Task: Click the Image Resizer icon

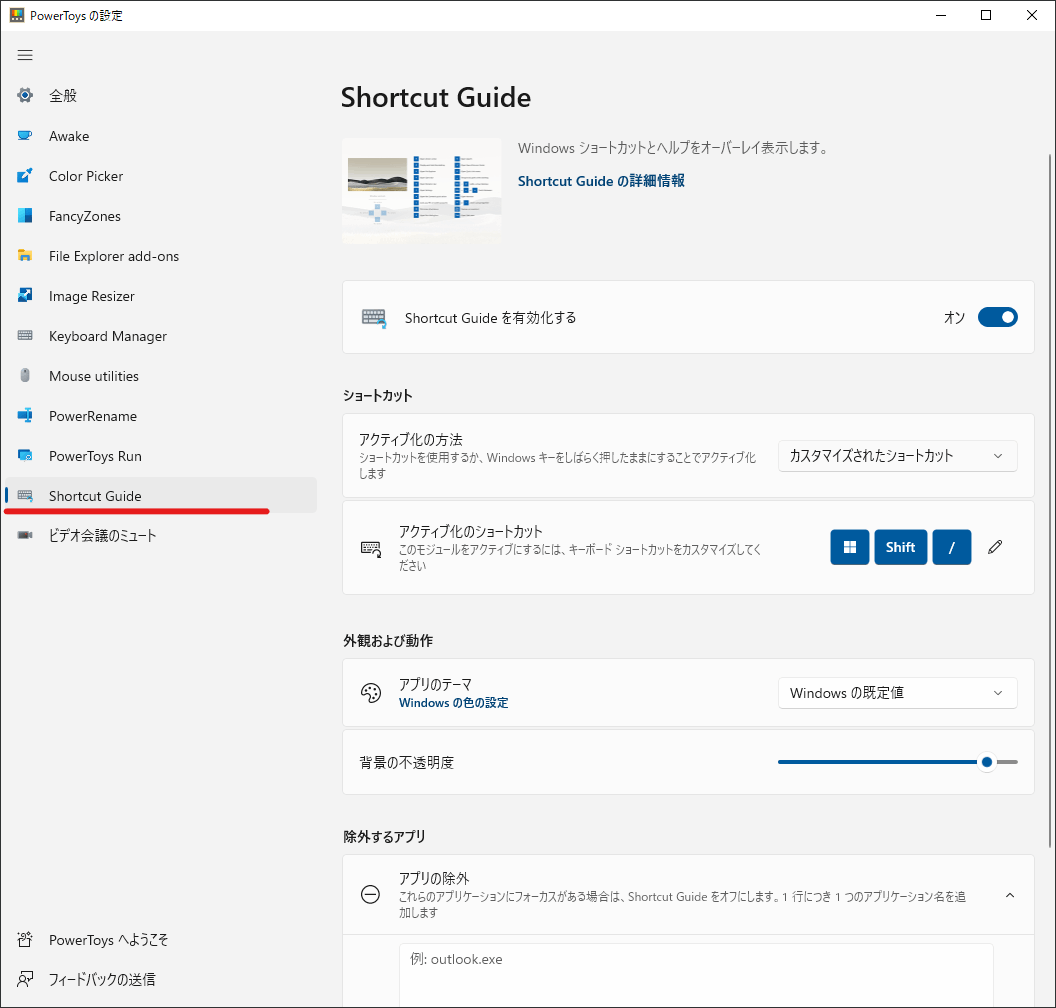Action: coord(25,296)
